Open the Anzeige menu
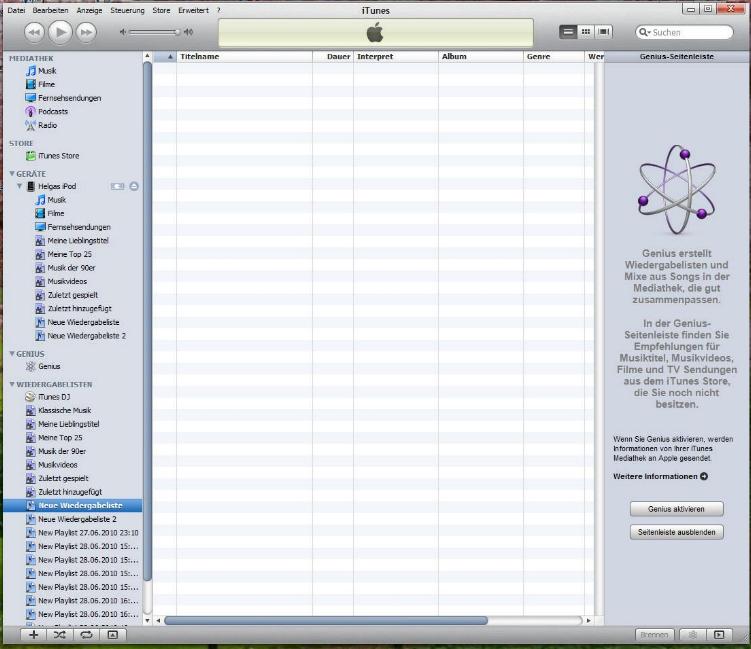The height and width of the screenshot is (649, 751). (x=90, y=10)
